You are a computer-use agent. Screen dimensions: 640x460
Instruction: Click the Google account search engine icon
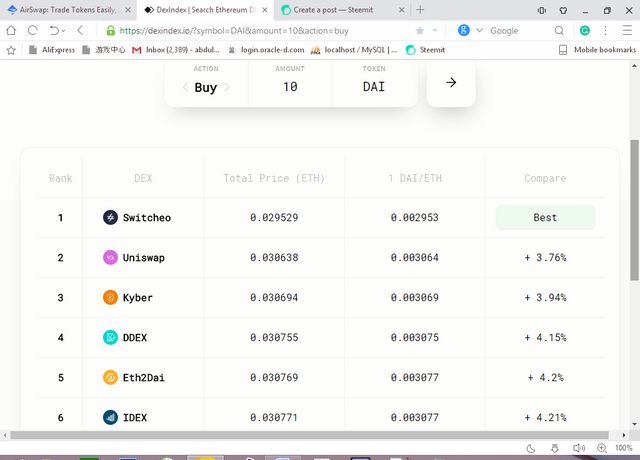pyautogui.click(x=464, y=30)
